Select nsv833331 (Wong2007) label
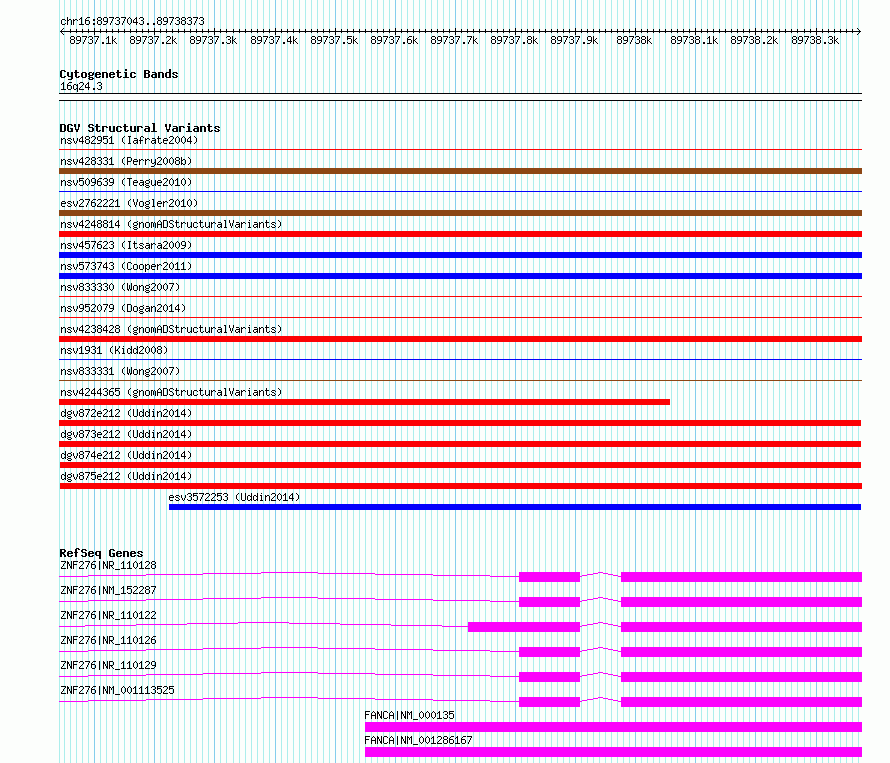 120,371
